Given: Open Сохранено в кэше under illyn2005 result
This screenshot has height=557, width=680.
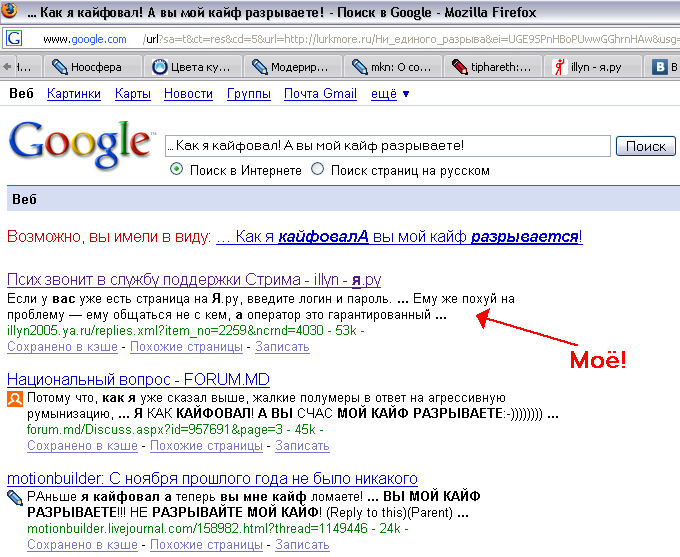Looking at the screenshot, I should pos(62,347).
